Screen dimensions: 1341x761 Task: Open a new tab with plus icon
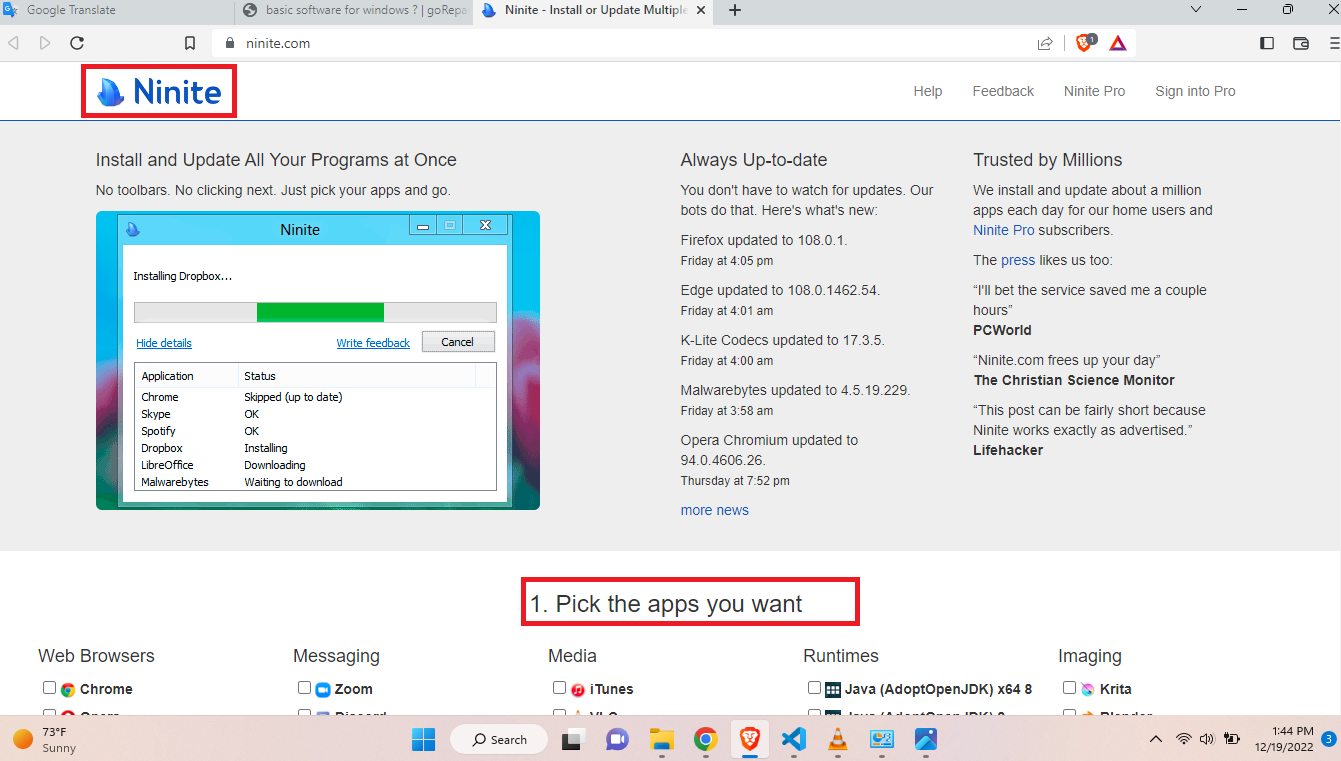tap(735, 10)
